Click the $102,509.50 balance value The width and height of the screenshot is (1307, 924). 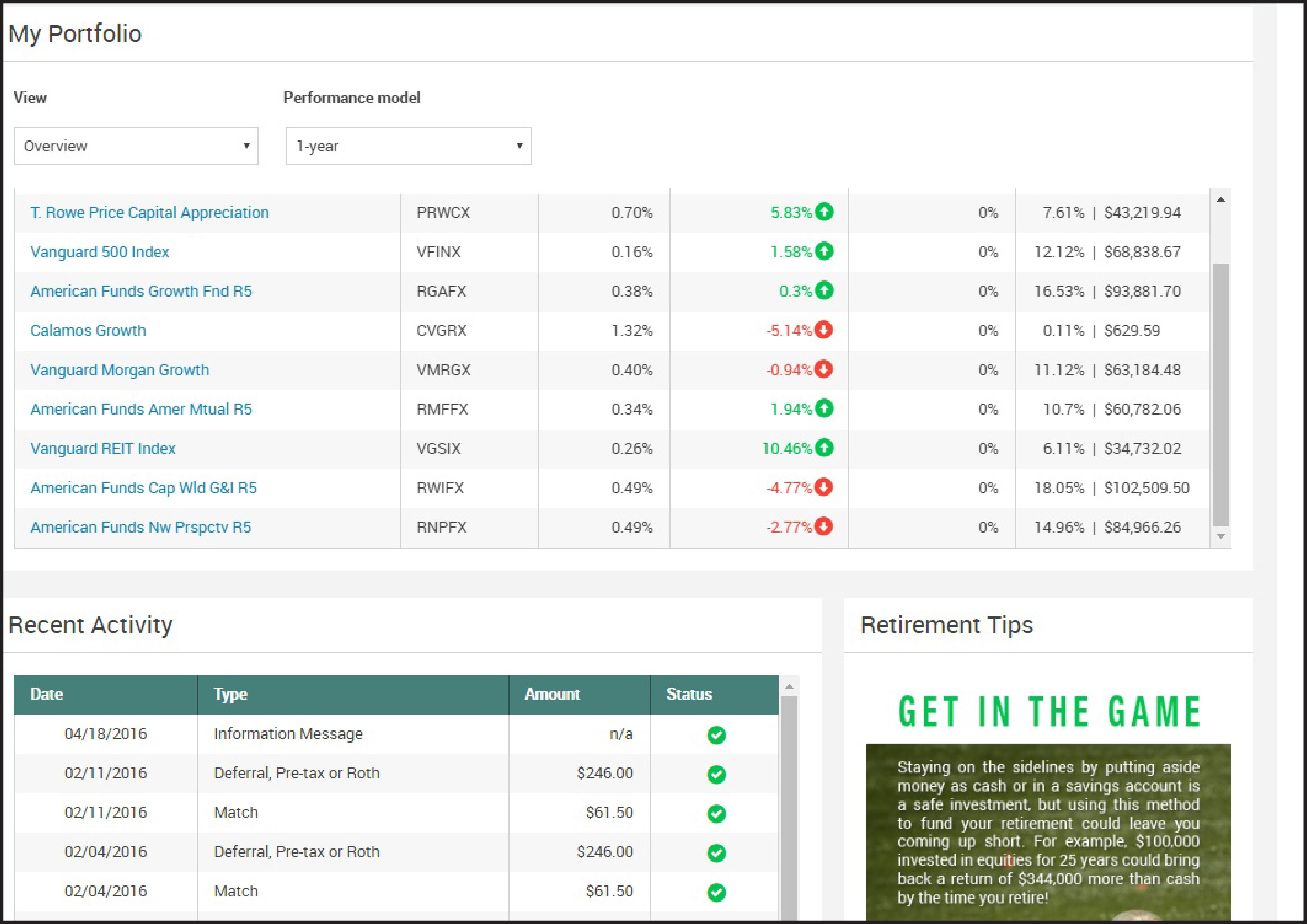tap(1146, 488)
